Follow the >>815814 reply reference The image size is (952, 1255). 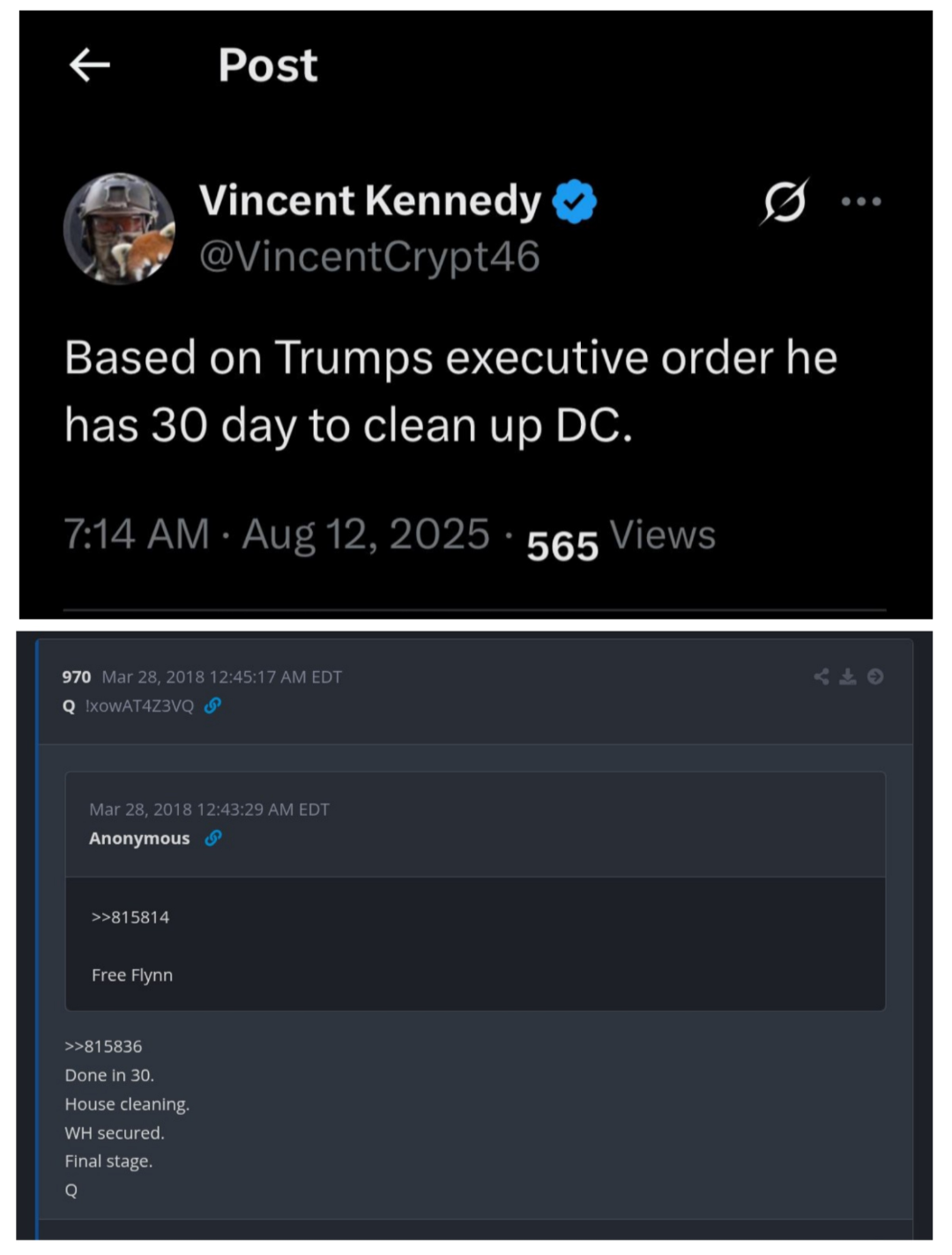pos(130,917)
